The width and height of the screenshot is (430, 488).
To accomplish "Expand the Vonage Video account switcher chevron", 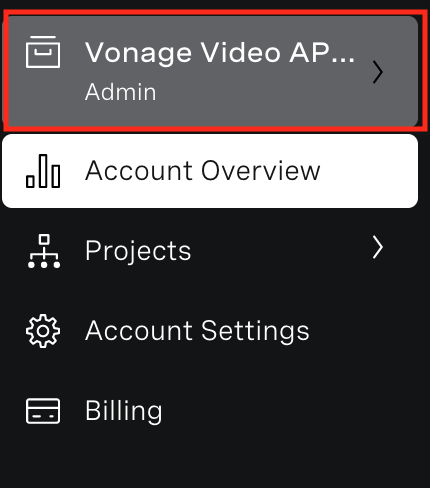I will (x=378, y=72).
